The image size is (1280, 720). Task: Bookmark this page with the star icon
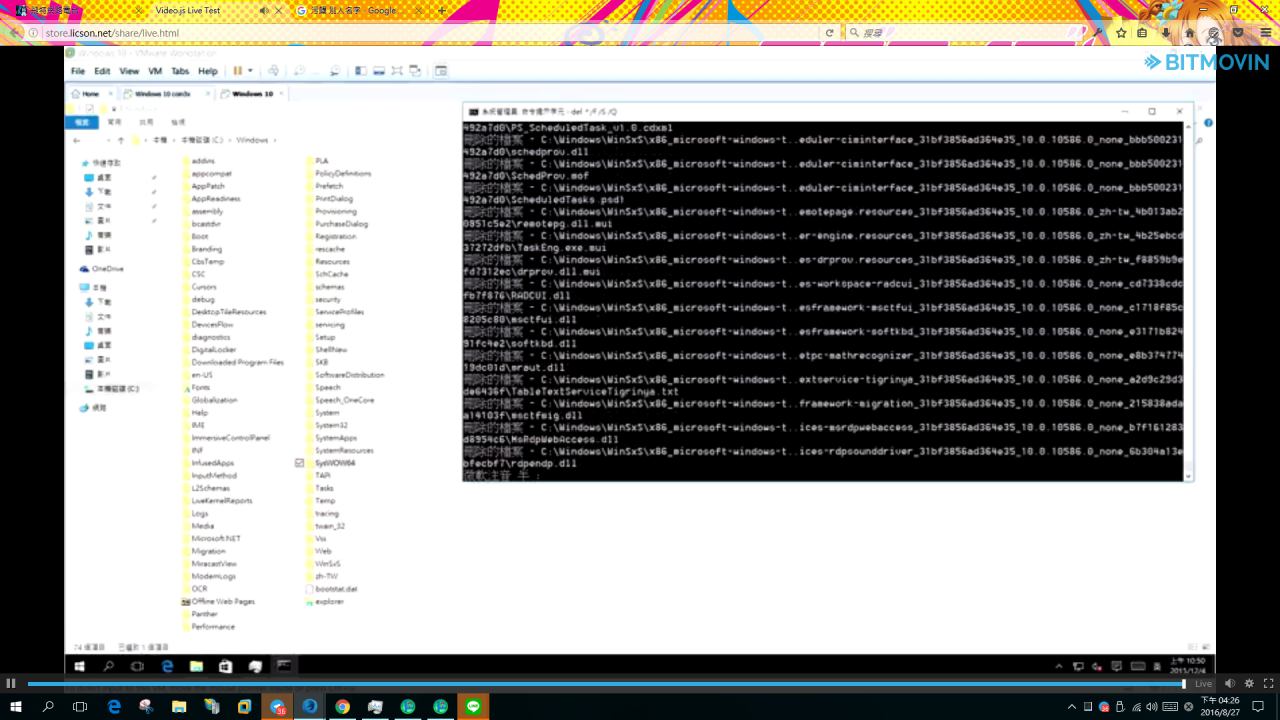(x=1121, y=33)
